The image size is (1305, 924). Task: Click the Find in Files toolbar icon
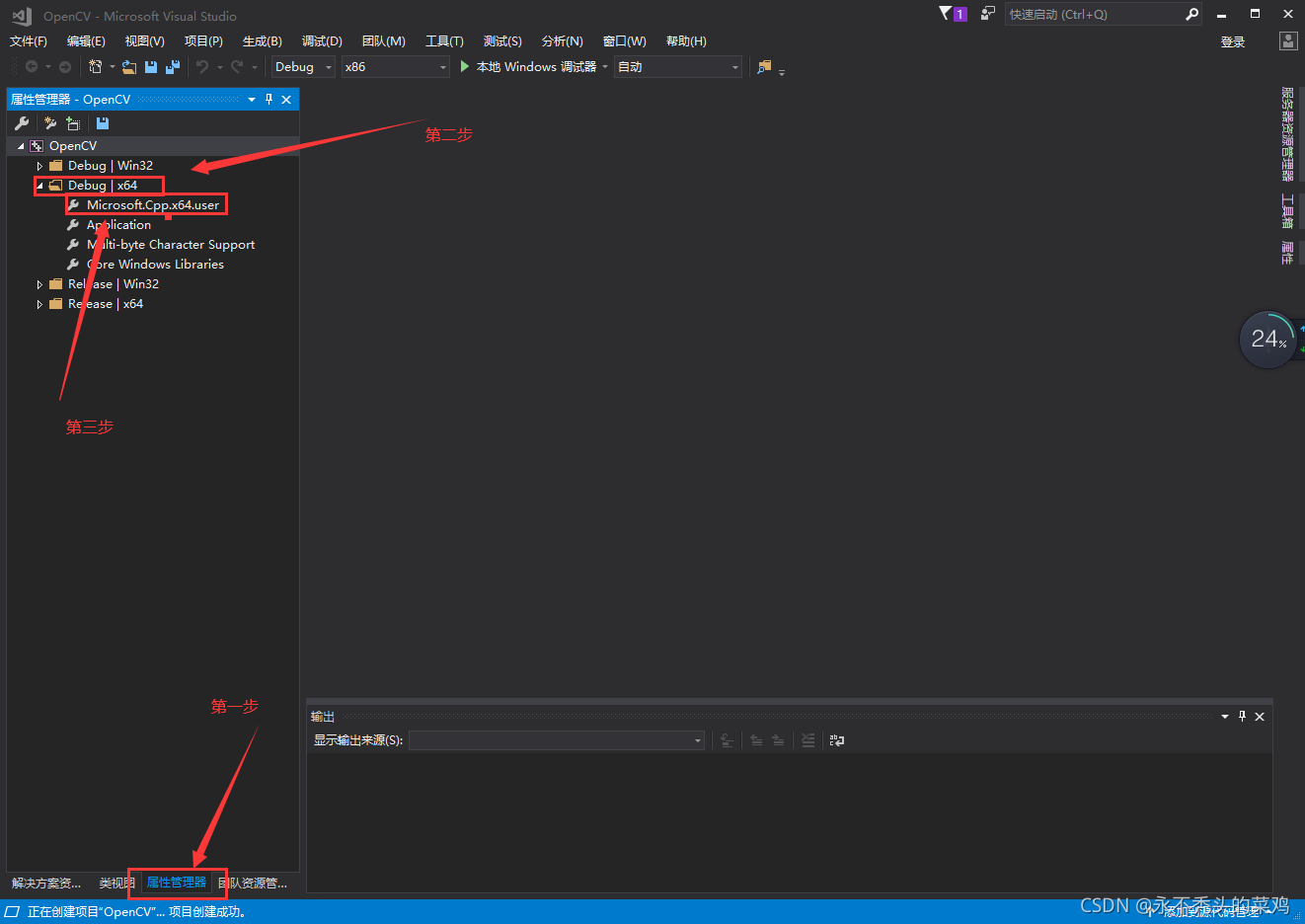coord(764,67)
